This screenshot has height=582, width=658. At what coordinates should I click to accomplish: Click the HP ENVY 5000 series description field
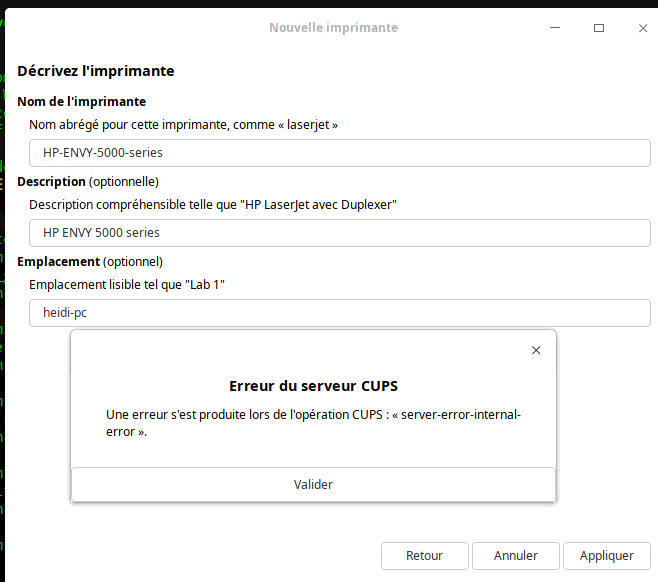(340, 233)
